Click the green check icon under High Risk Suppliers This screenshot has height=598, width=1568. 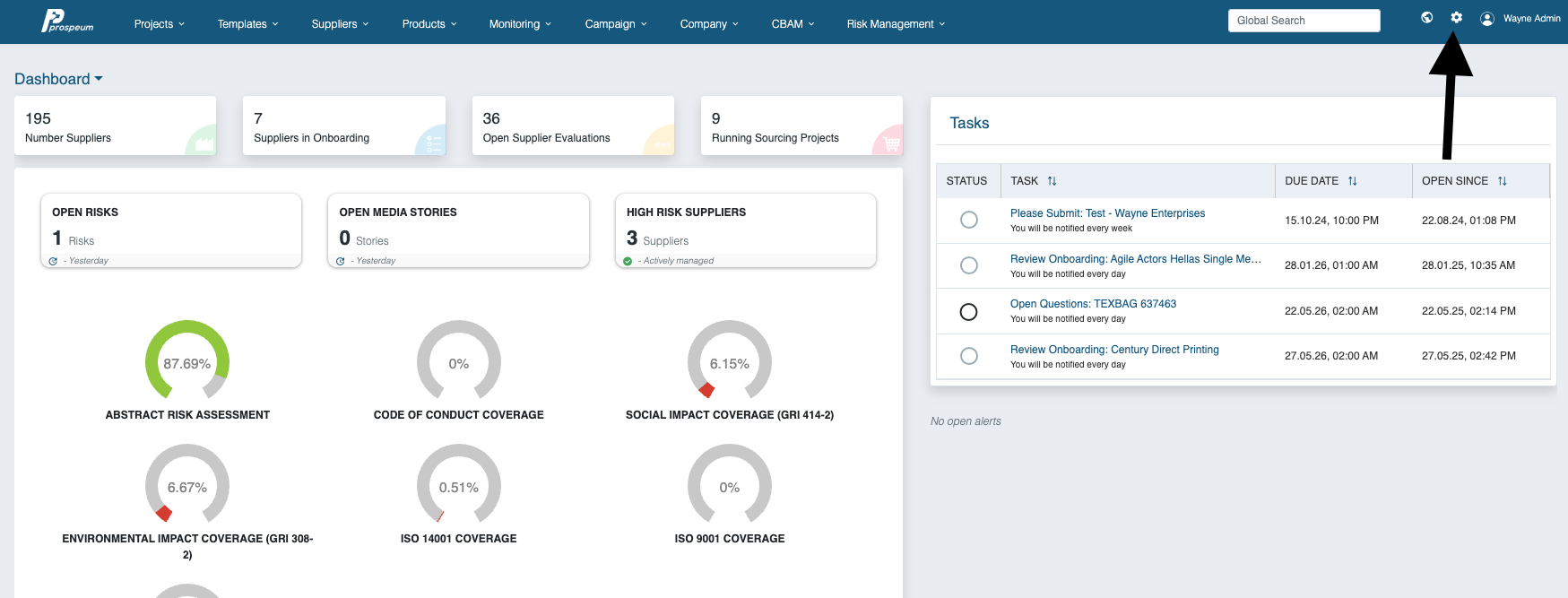coord(628,261)
